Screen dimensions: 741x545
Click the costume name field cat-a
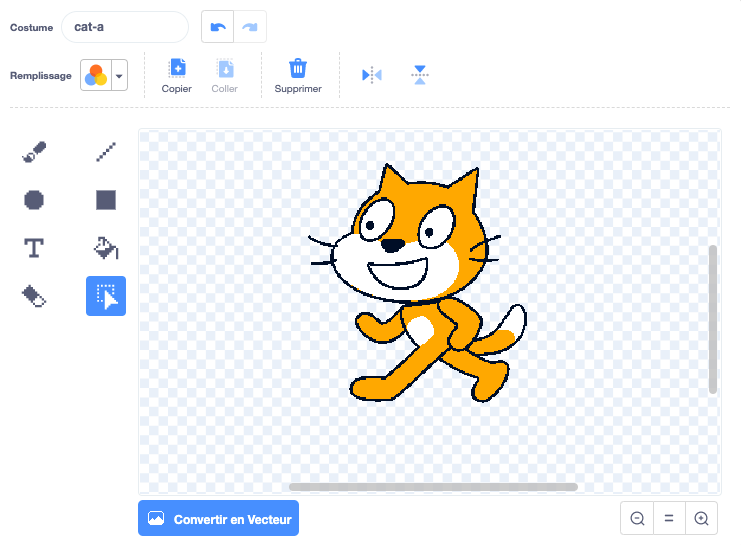(125, 27)
